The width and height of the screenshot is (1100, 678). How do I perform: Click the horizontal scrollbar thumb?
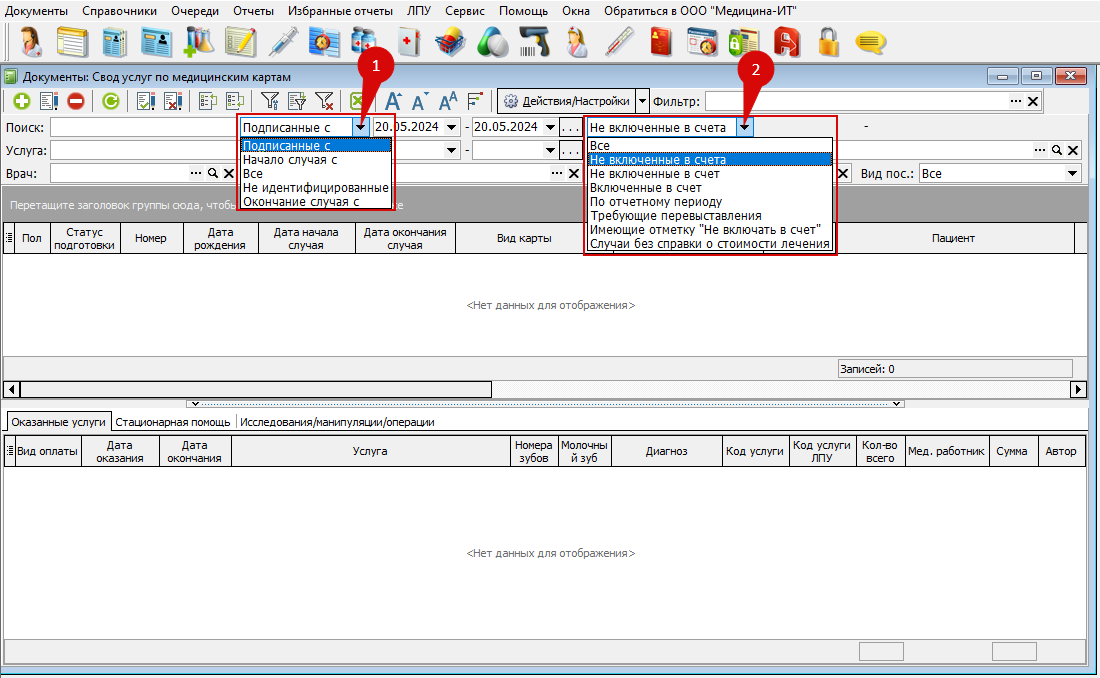[256, 389]
